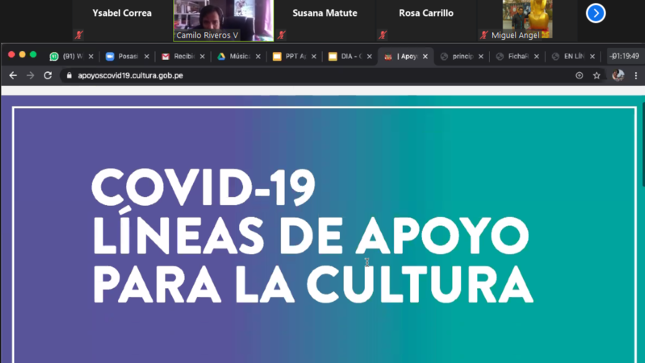
Task: Click the green fullscreen window button
Action: [33, 54]
